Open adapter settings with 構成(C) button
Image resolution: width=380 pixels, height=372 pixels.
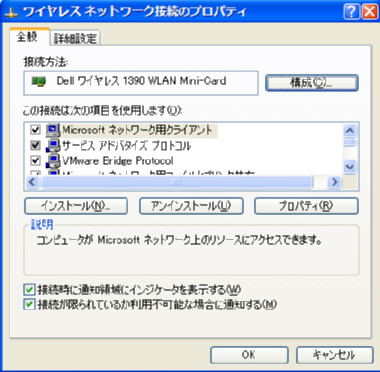point(312,83)
